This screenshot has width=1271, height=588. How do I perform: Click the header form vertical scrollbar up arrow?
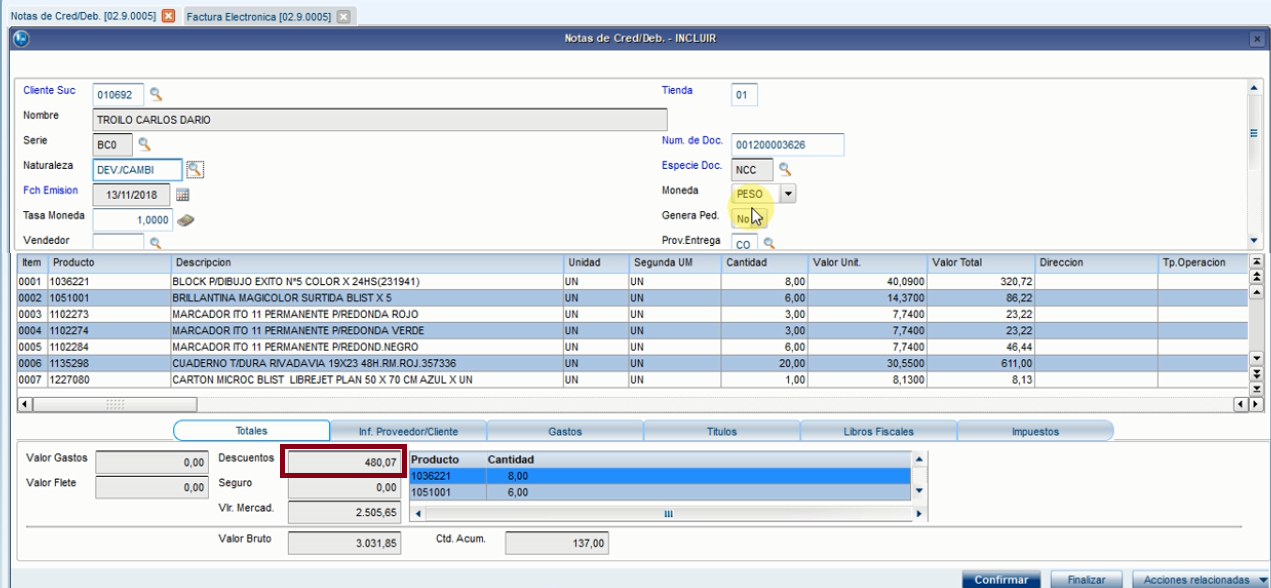pos(1256,88)
